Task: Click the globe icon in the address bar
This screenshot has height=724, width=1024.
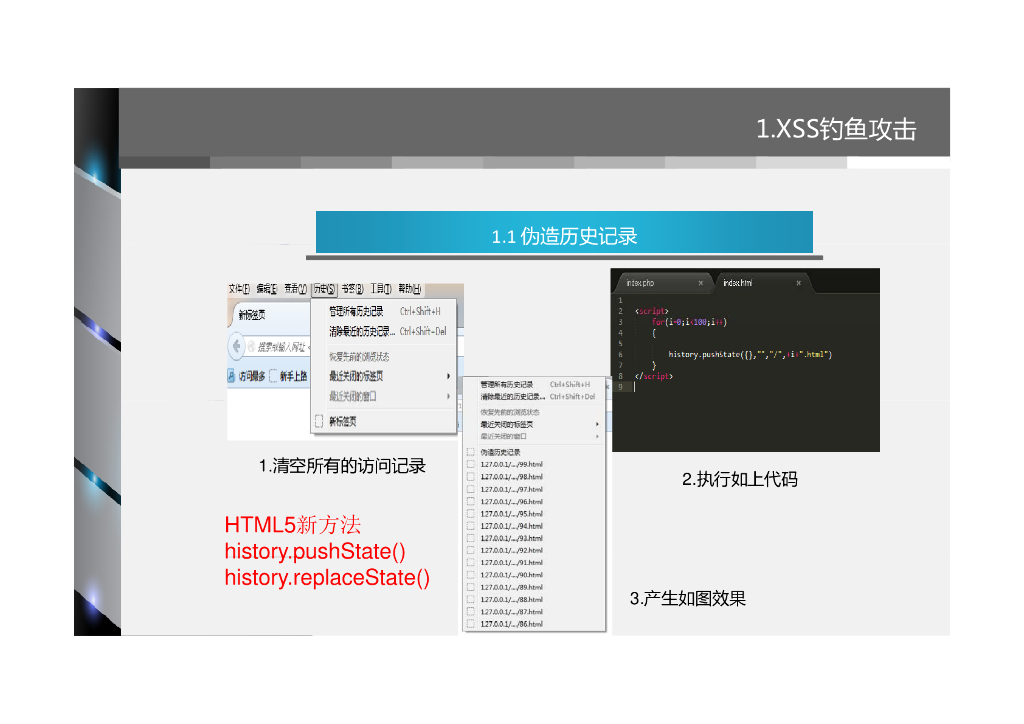Action: [251, 347]
